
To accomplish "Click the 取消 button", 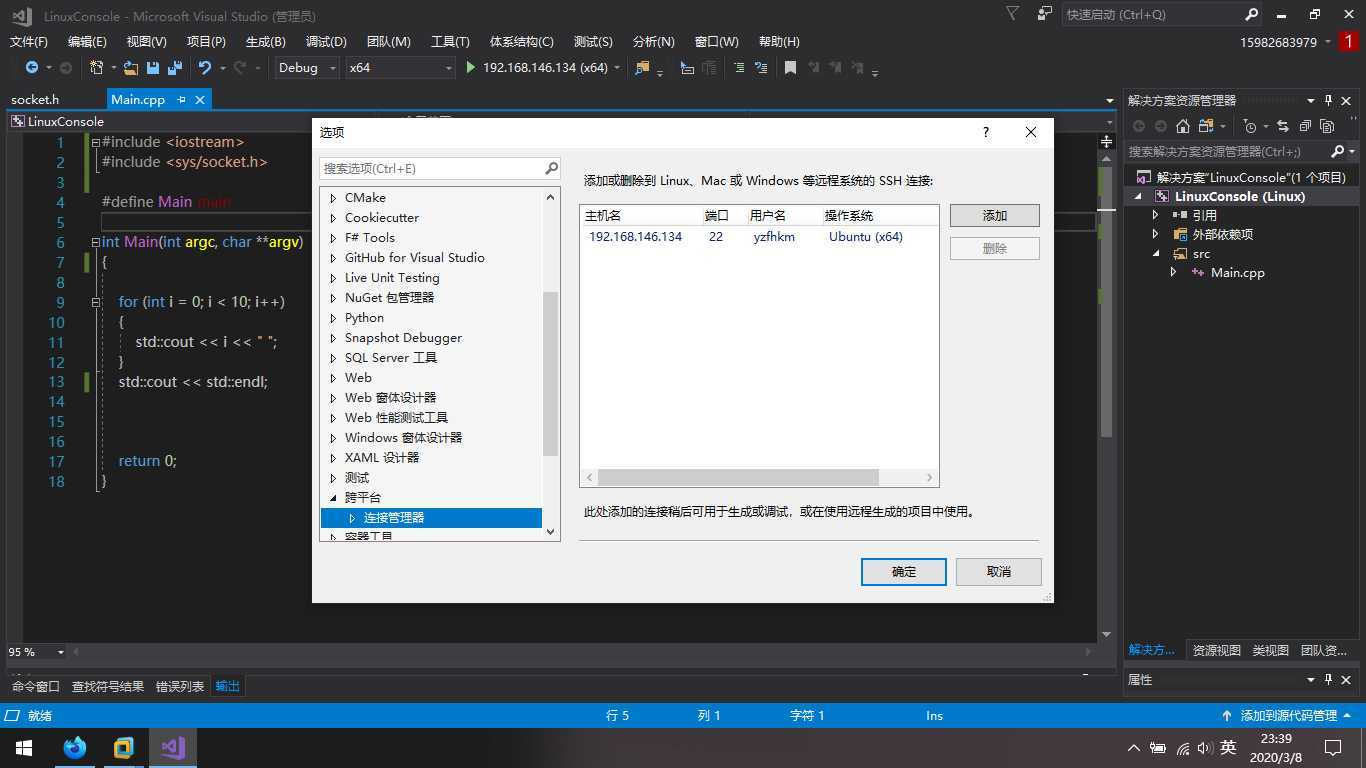I will click(x=999, y=572).
